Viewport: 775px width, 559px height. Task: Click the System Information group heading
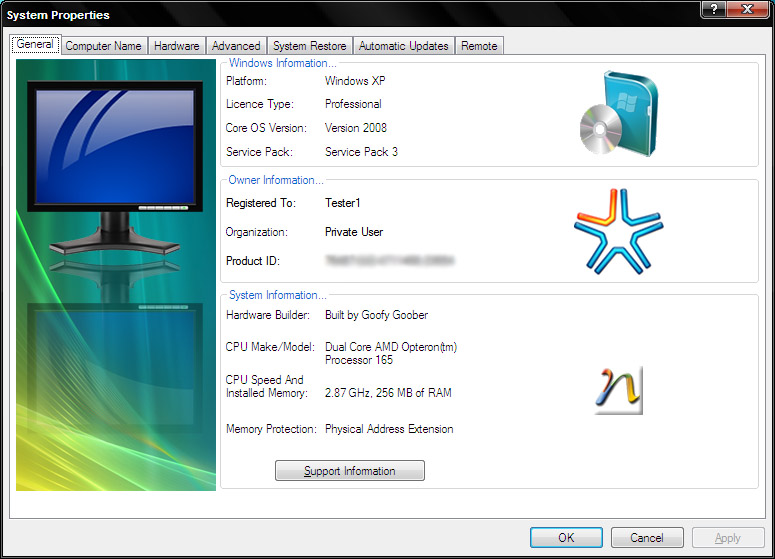(278, 295)
